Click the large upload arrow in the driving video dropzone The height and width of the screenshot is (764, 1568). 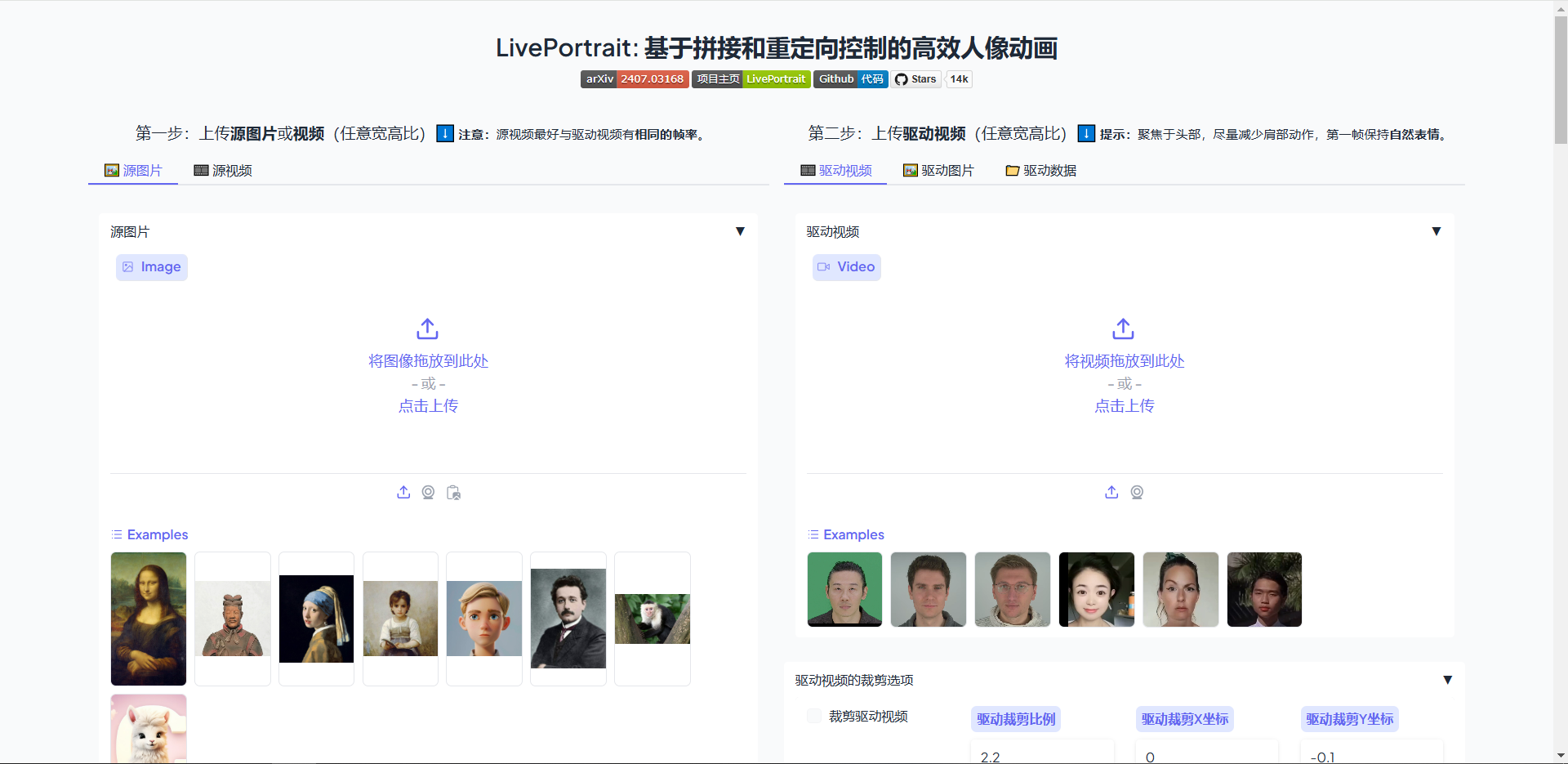[x=1123, y=328]
